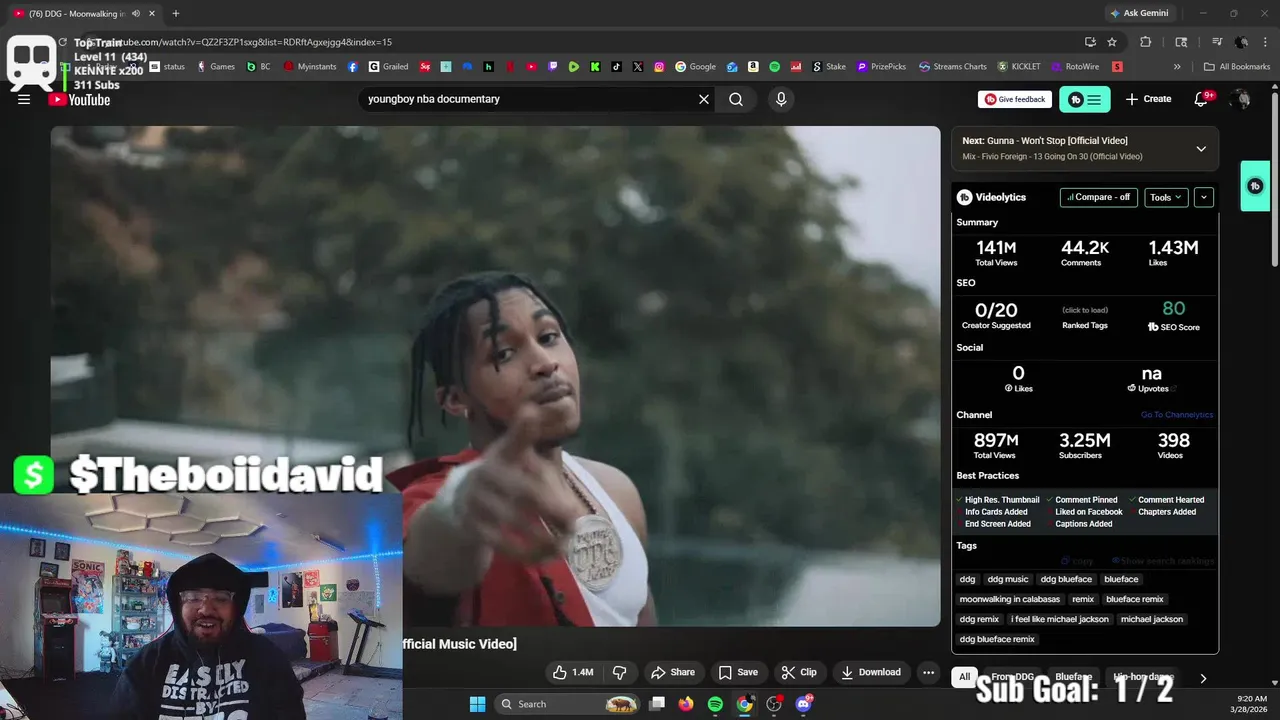Bookmark this page with star icon
1280x720 pixels.
click(1112, 42)
